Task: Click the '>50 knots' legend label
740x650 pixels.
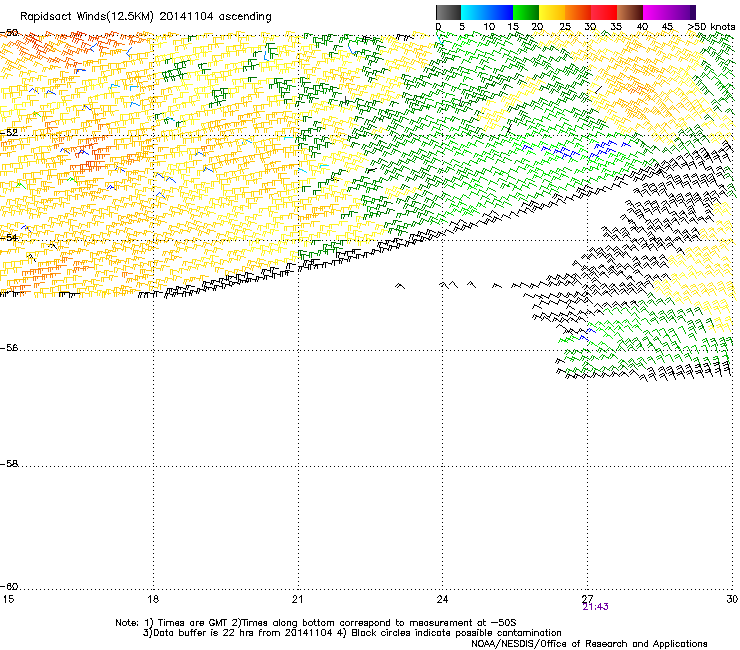Action: (711, 27)
